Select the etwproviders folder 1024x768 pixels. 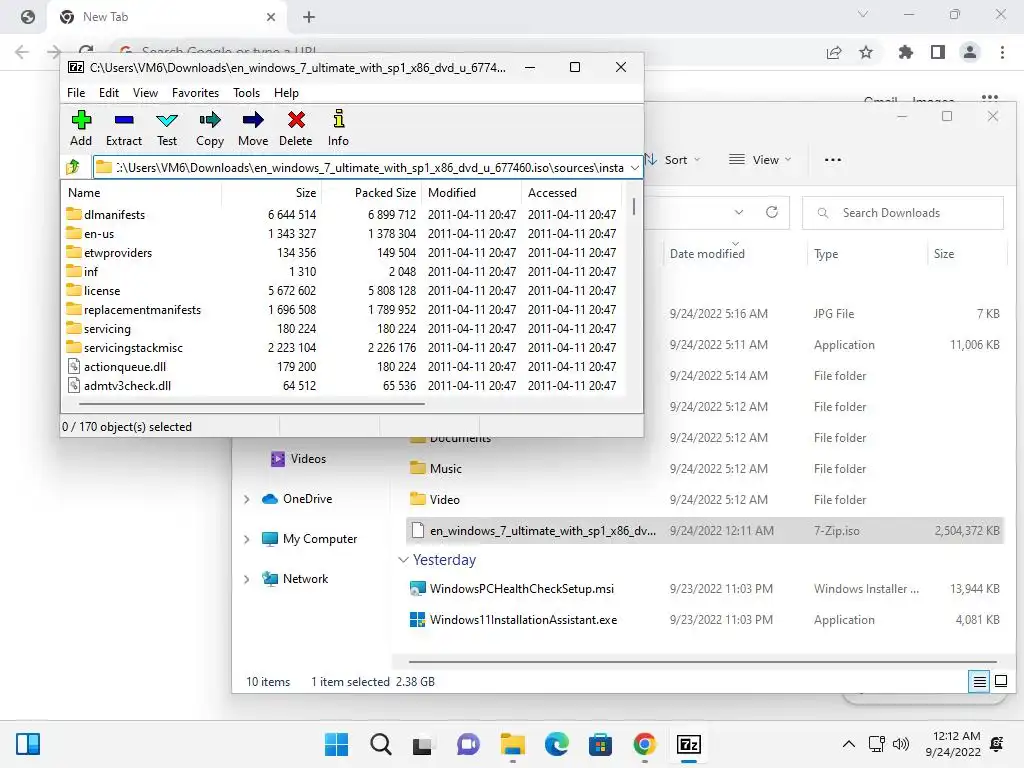click(118, 253)
